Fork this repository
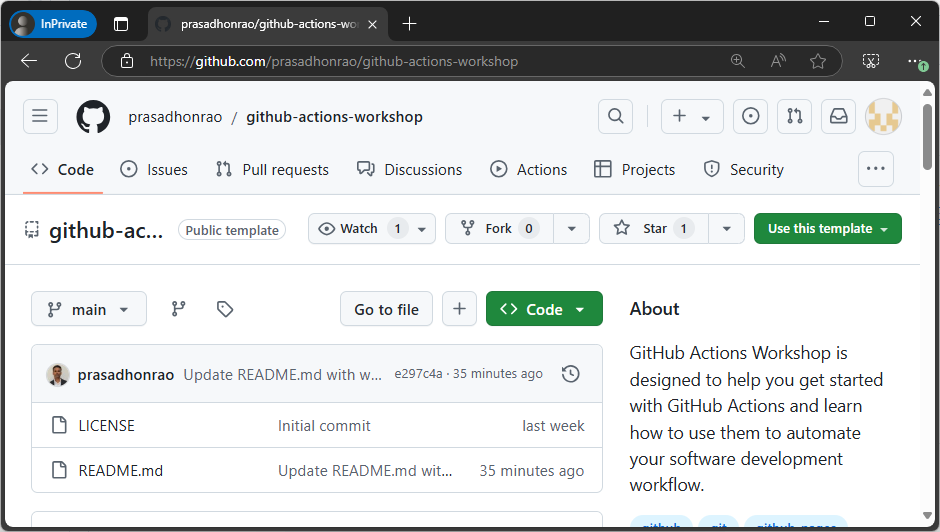 (499, 229)
